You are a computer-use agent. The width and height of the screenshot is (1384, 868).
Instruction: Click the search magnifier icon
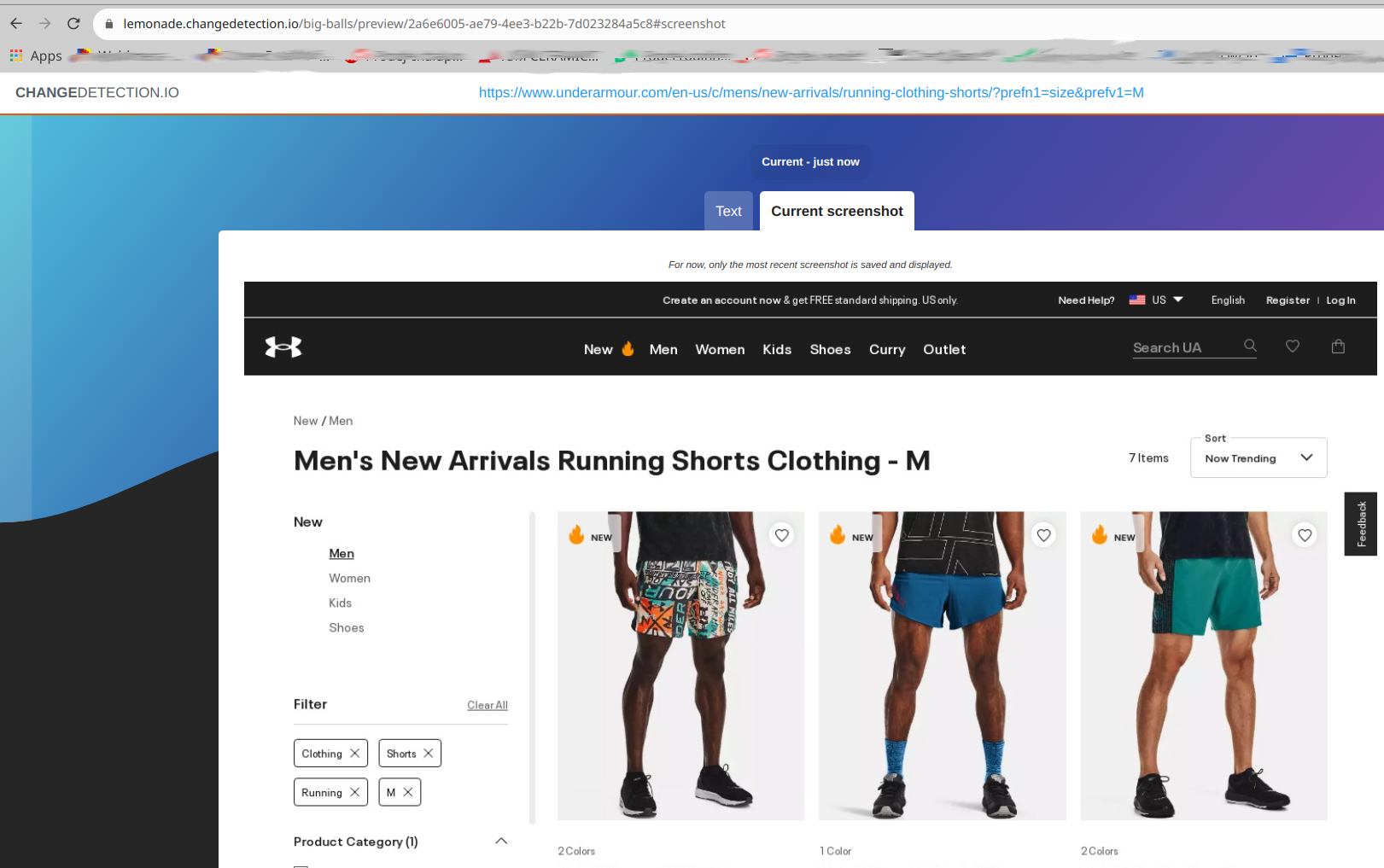coord(1250,346)
